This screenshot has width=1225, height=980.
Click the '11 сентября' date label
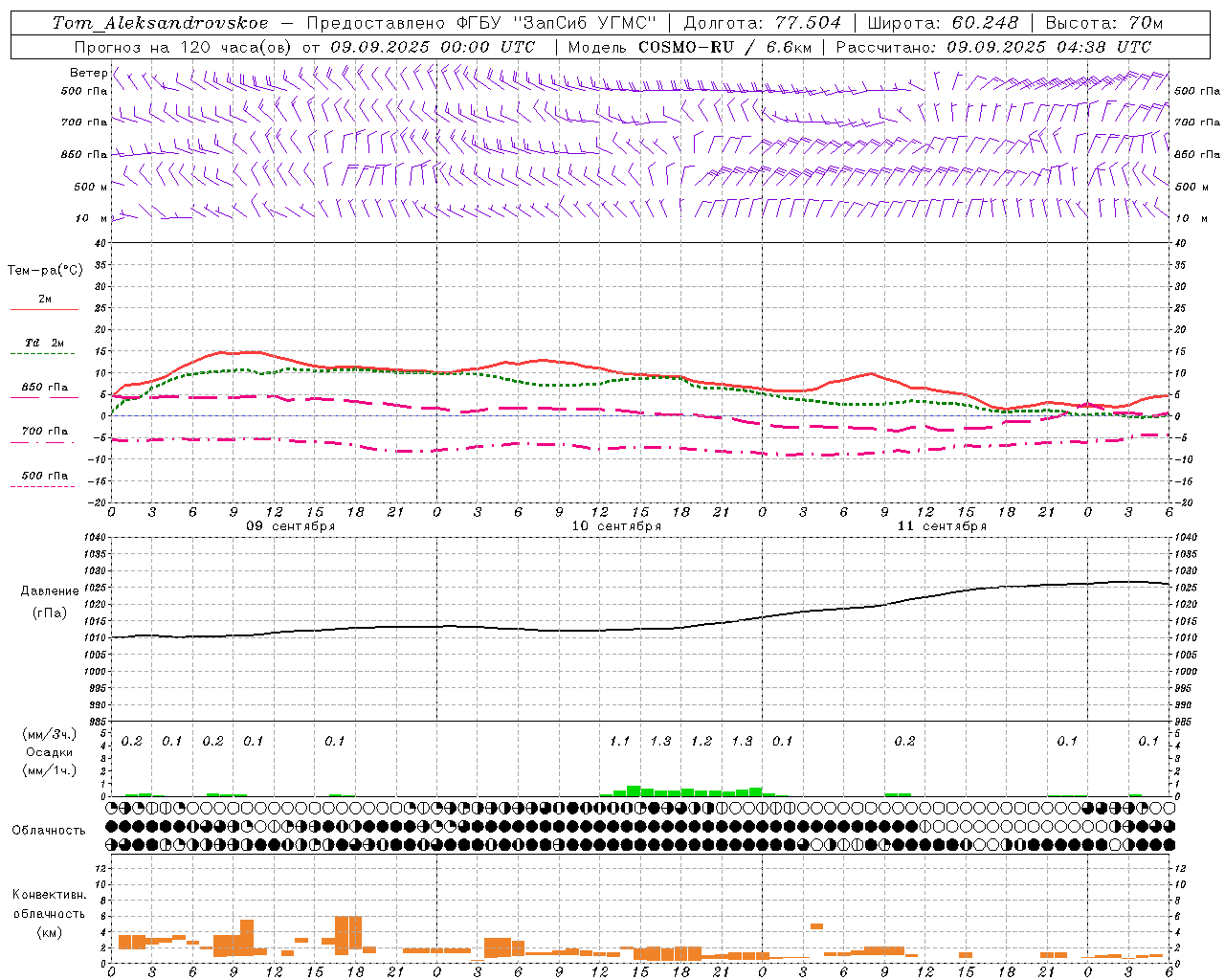942,526
